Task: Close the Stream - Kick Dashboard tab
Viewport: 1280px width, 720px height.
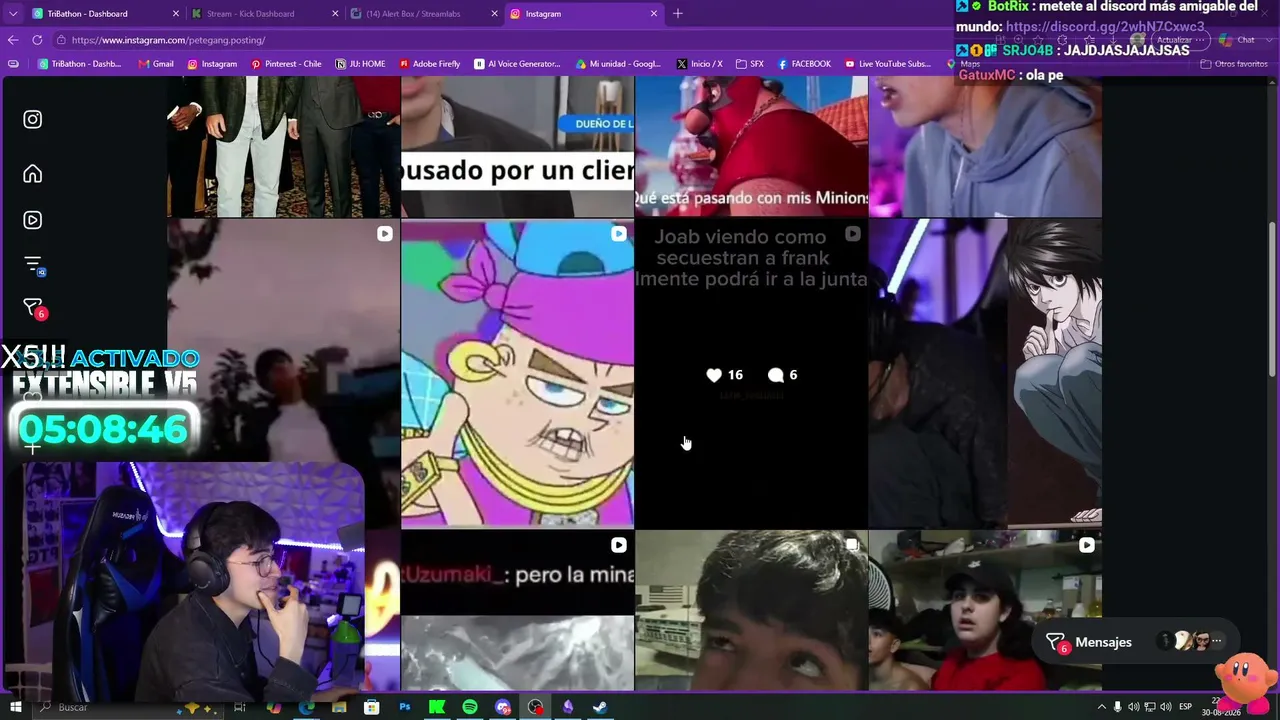Action: pos(335,14)
